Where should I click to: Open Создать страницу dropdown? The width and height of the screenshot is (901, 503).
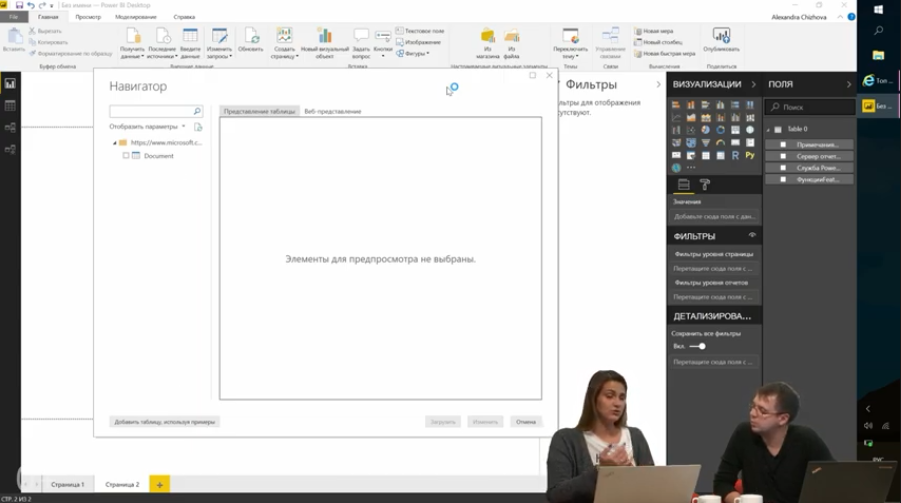click(284, 44)
